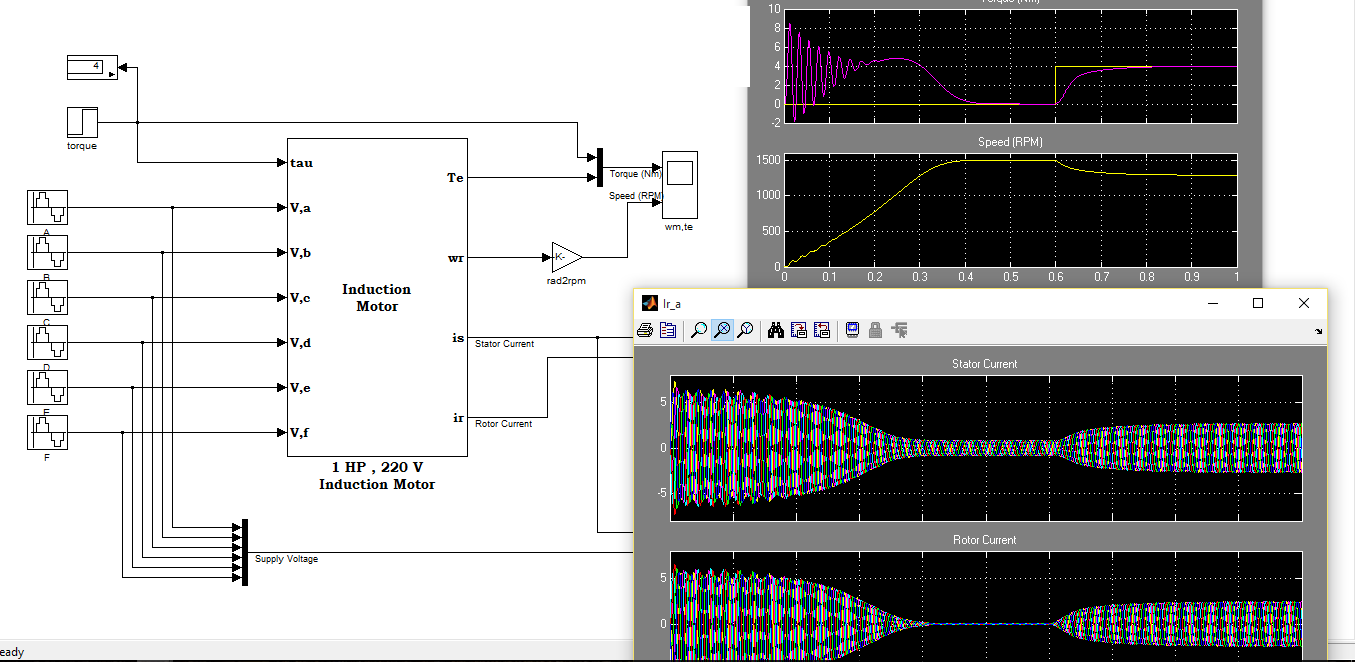
Task: Select the Induction Motor subsystem block
Action: coord(377,297)
